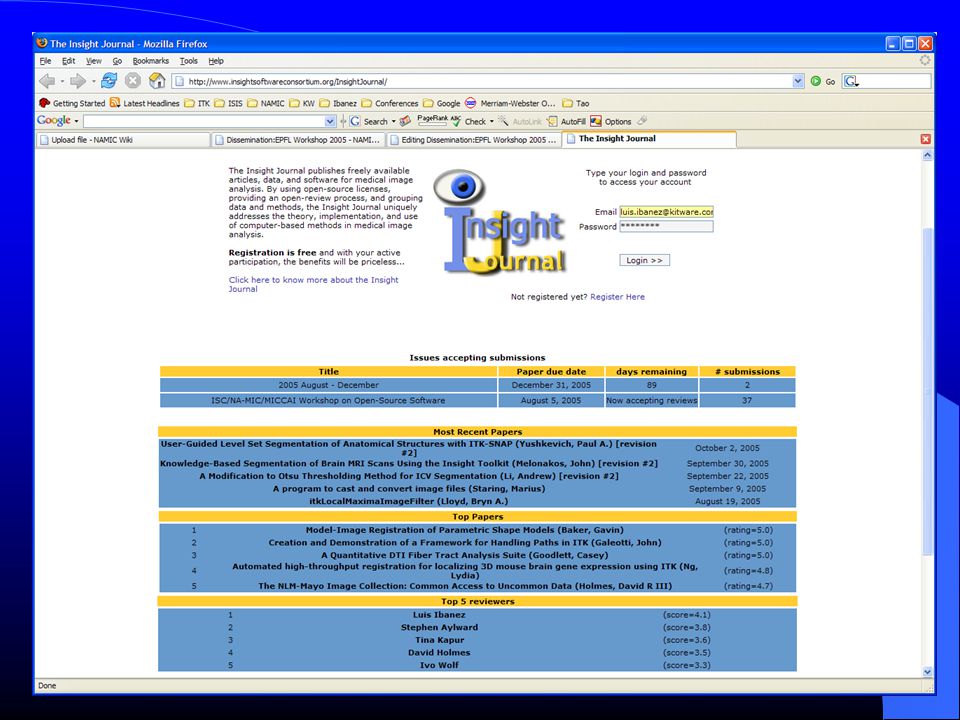This screenshot has width=960, height=720.
Task: Open the File menu
Action: (x=45, y=61)
